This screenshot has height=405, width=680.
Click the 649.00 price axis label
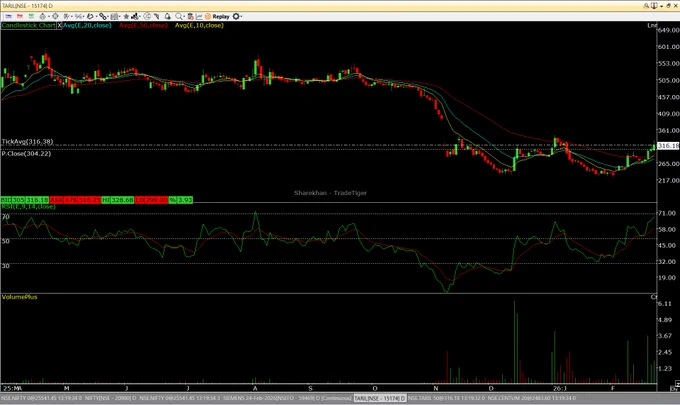(x=668, y=30)
